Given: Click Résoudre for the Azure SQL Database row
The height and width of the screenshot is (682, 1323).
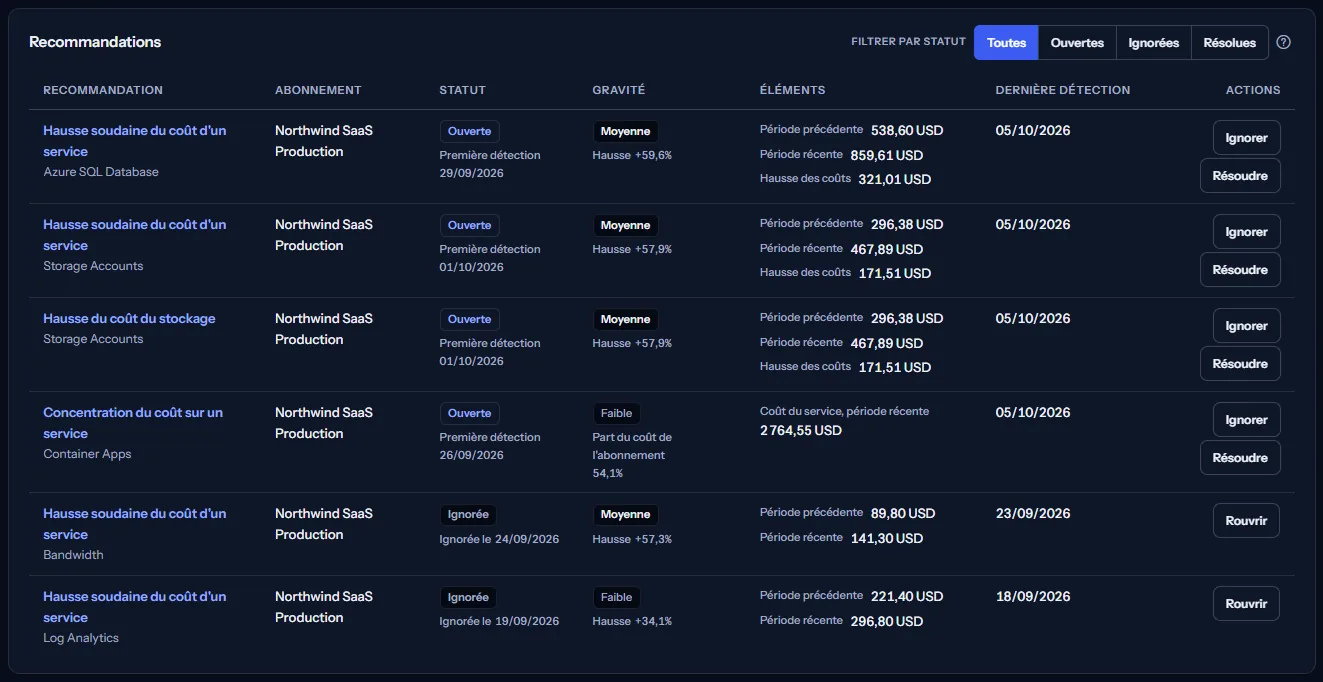Looking at the screenshot, I should coord(1240,176).
